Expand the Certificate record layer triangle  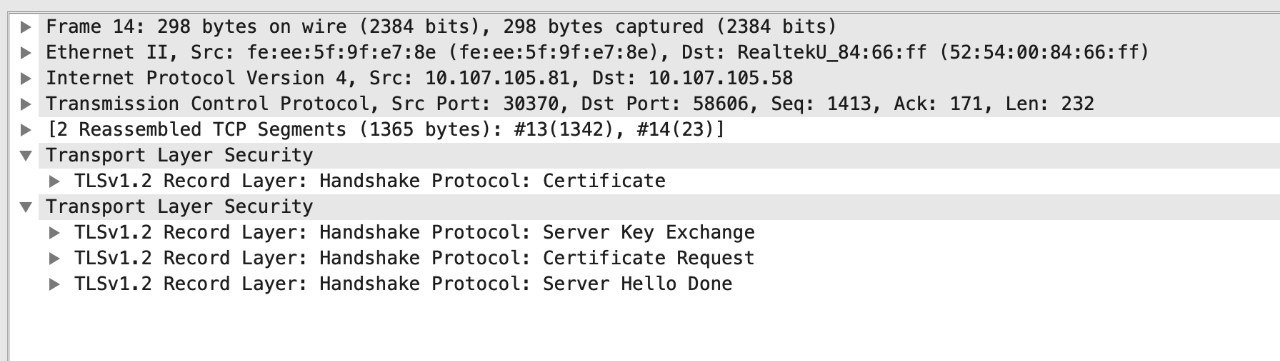54,181
